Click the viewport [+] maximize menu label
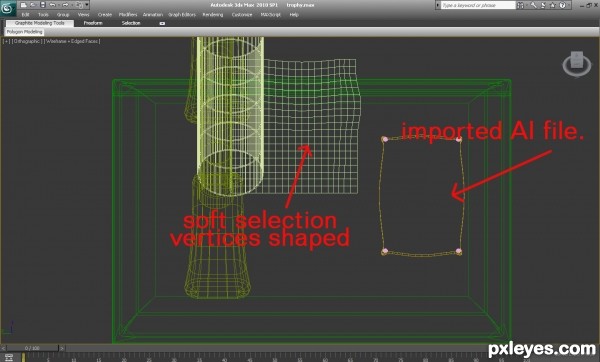Image resolution: width=600 pixels, height=362 pixels. 7,41
